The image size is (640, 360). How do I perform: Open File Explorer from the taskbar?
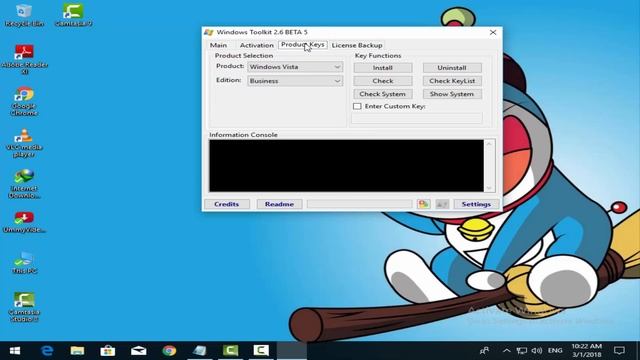pos(77,351)
